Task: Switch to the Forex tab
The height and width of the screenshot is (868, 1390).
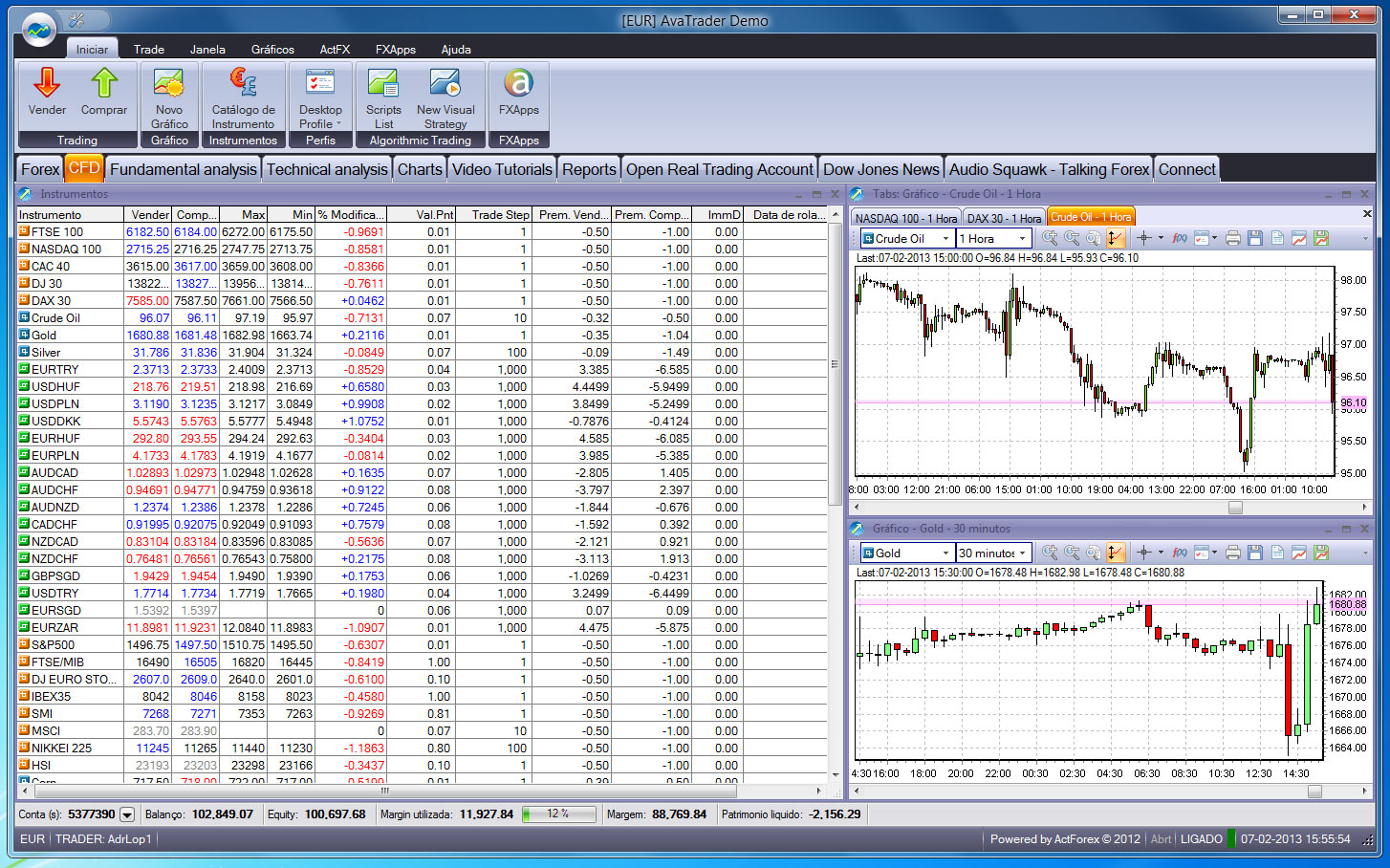Action: click(40, 169)
